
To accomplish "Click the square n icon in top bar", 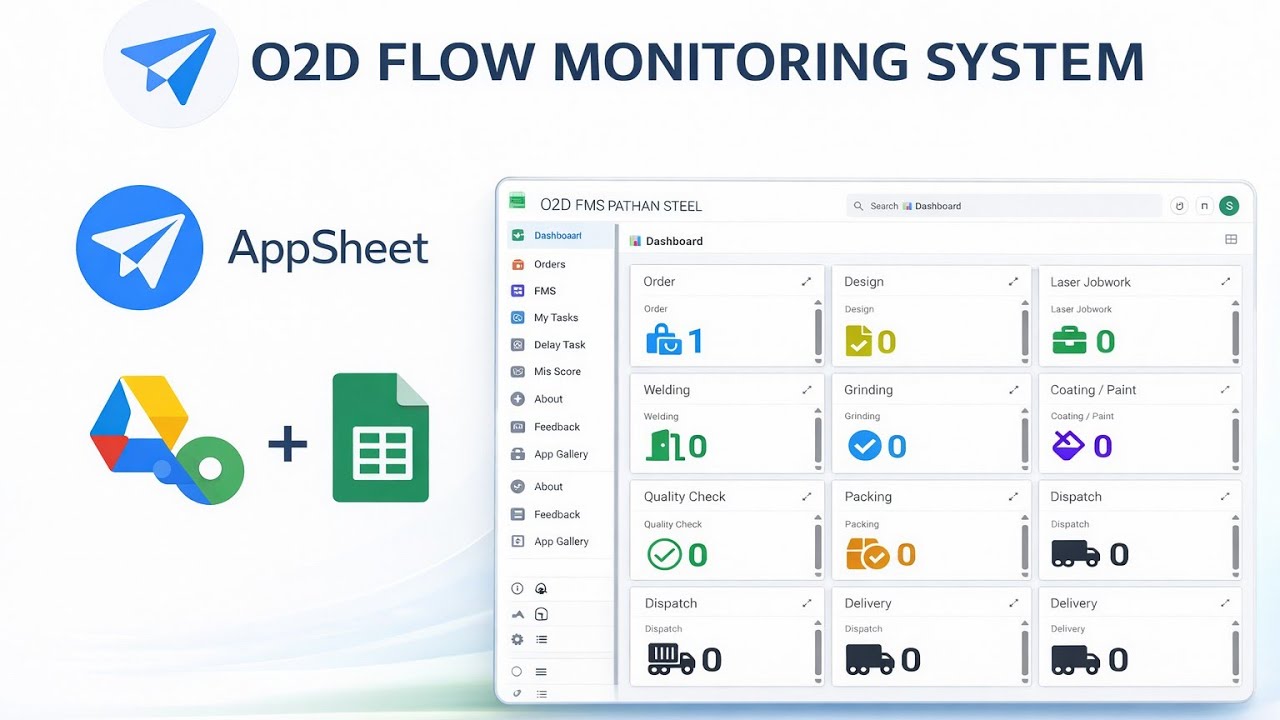I will 1204,206.
